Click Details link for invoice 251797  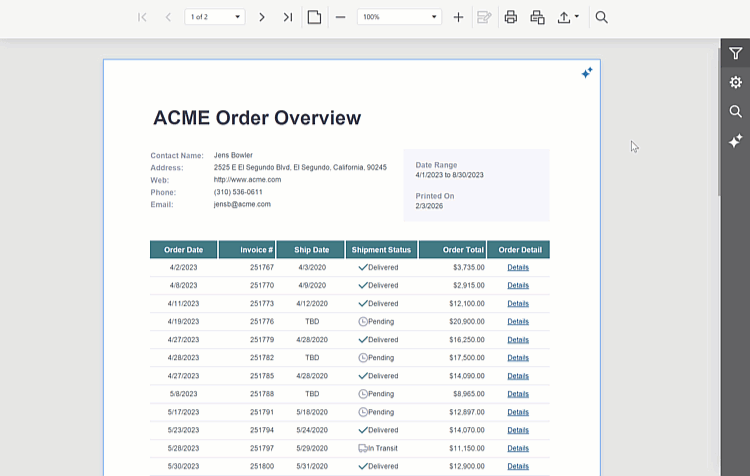click(x=518, y=449)
